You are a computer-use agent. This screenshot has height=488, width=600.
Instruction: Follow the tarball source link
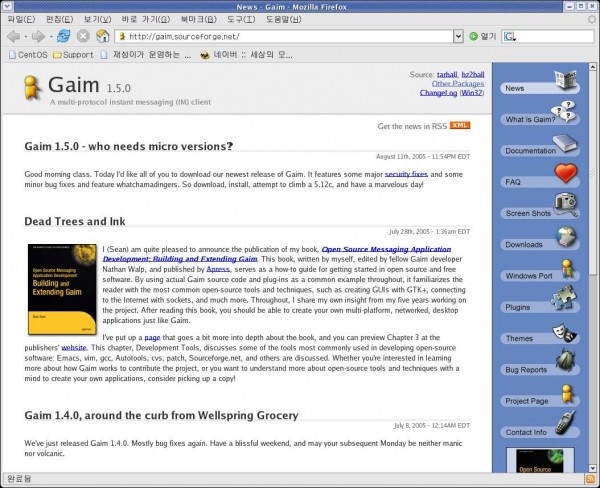(x=447, y=74)
